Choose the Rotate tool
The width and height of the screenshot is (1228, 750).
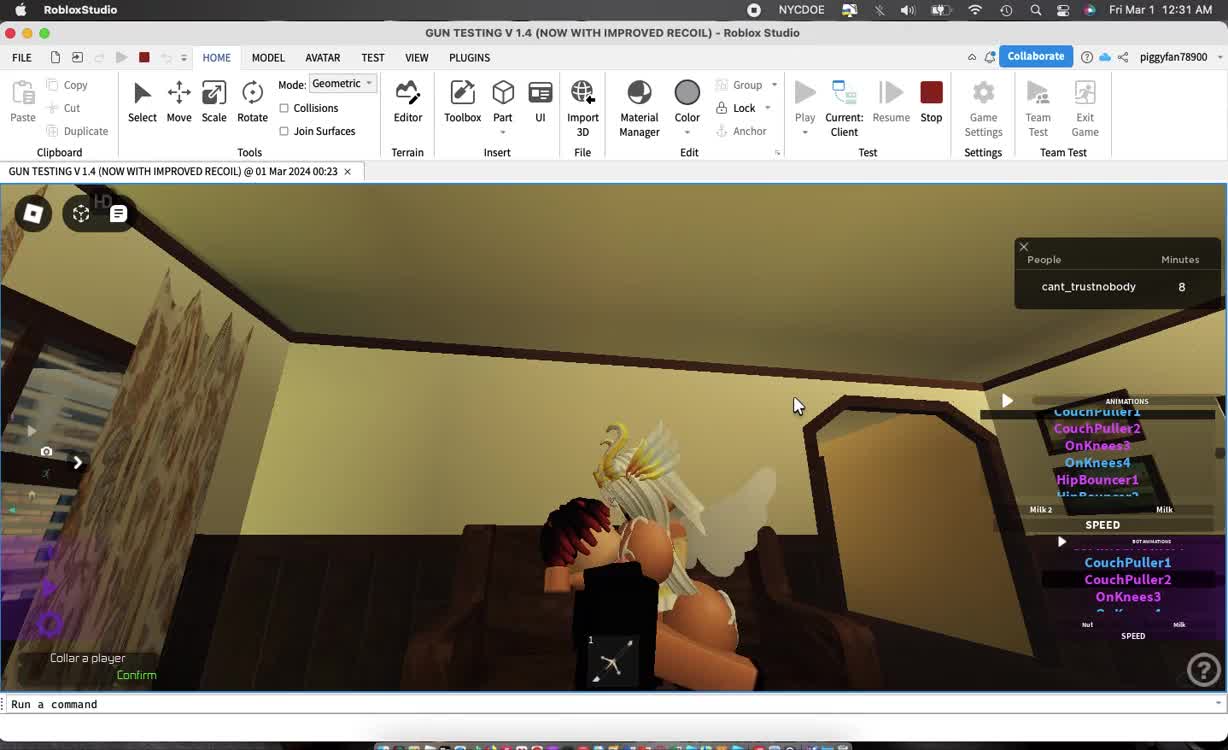[x=252, y=102]
